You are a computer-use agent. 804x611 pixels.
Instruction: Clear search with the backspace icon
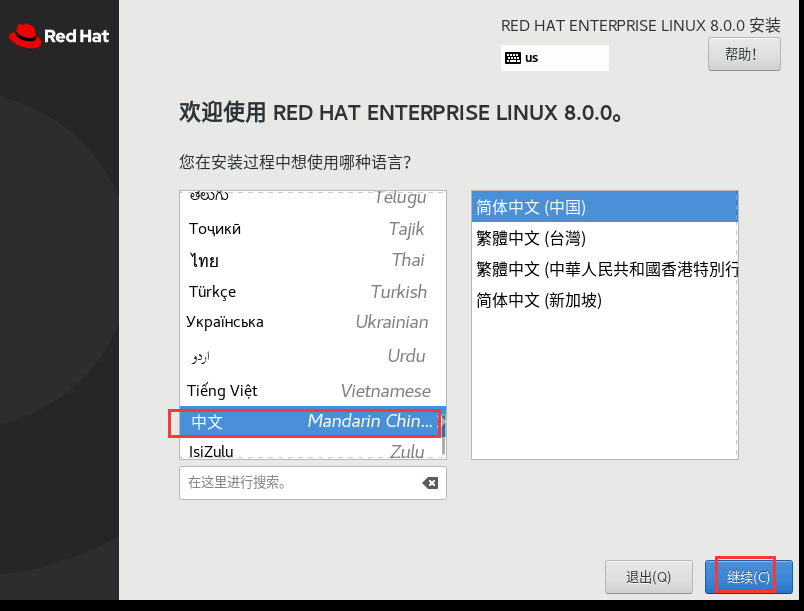[x=430, y=483]
